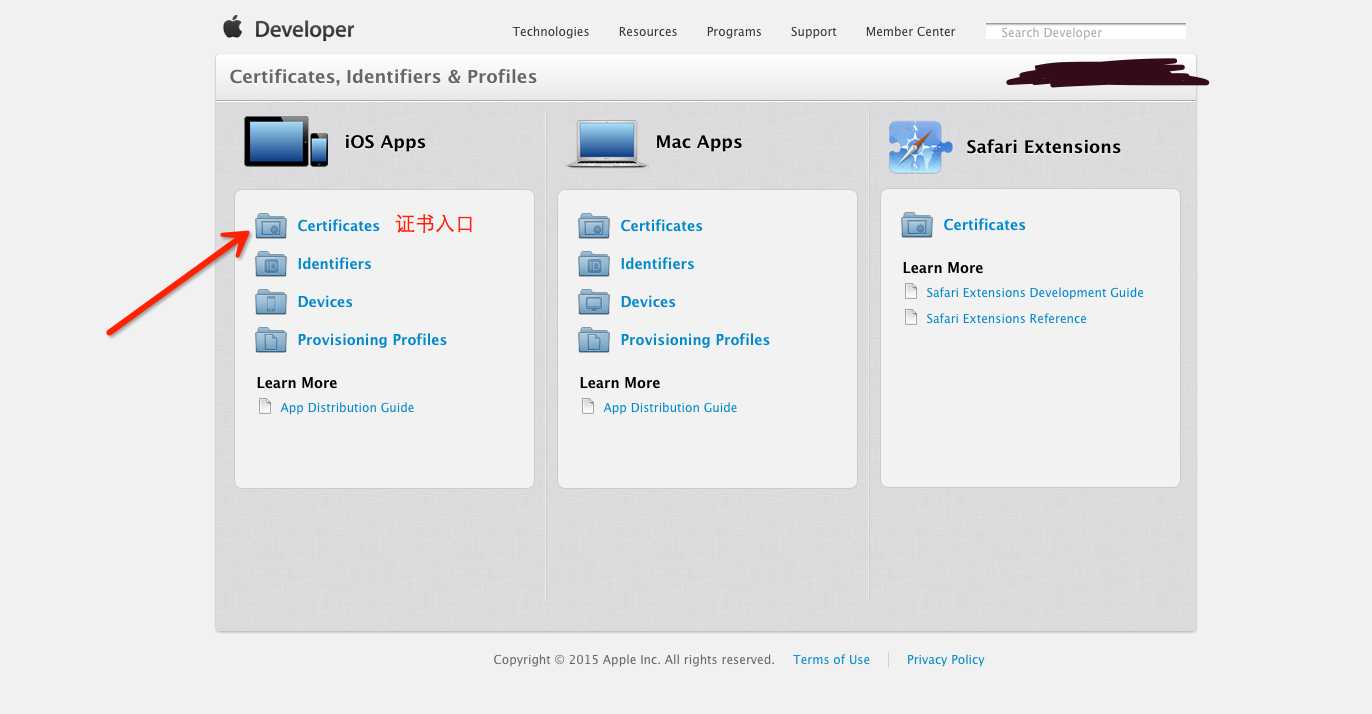Click the MacBook laptop image
The image size is (1372, 714).
[607, 144]
